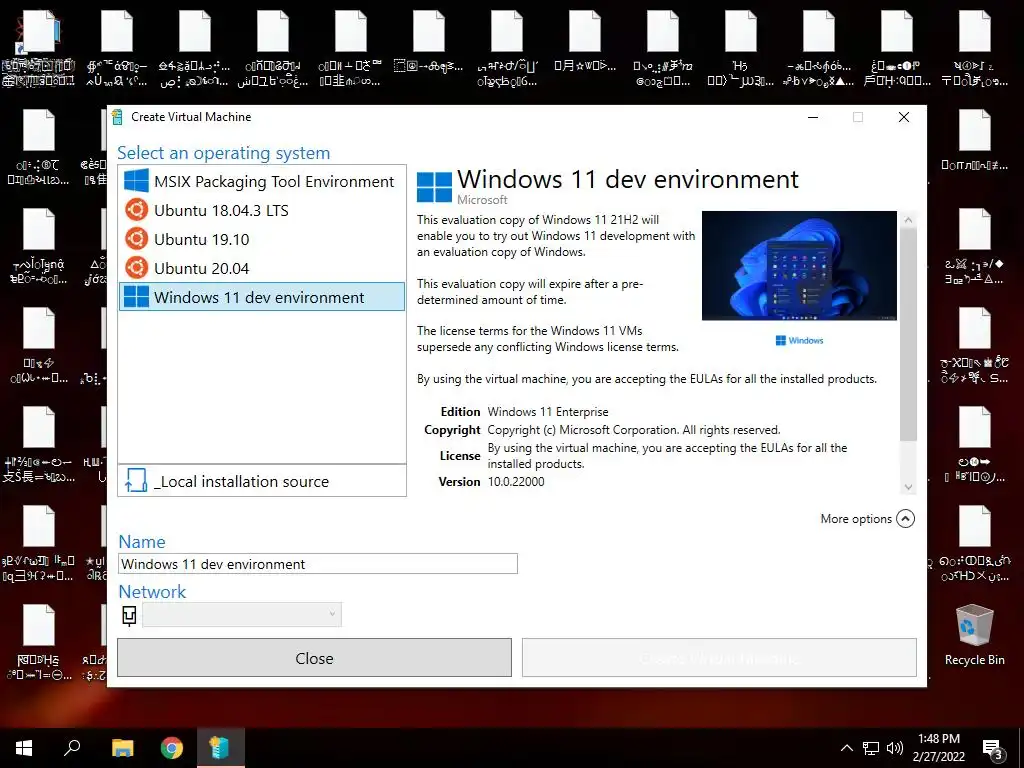
Task: Select the Recycle Bin desktop icon
Action: (x=974, y=635)
